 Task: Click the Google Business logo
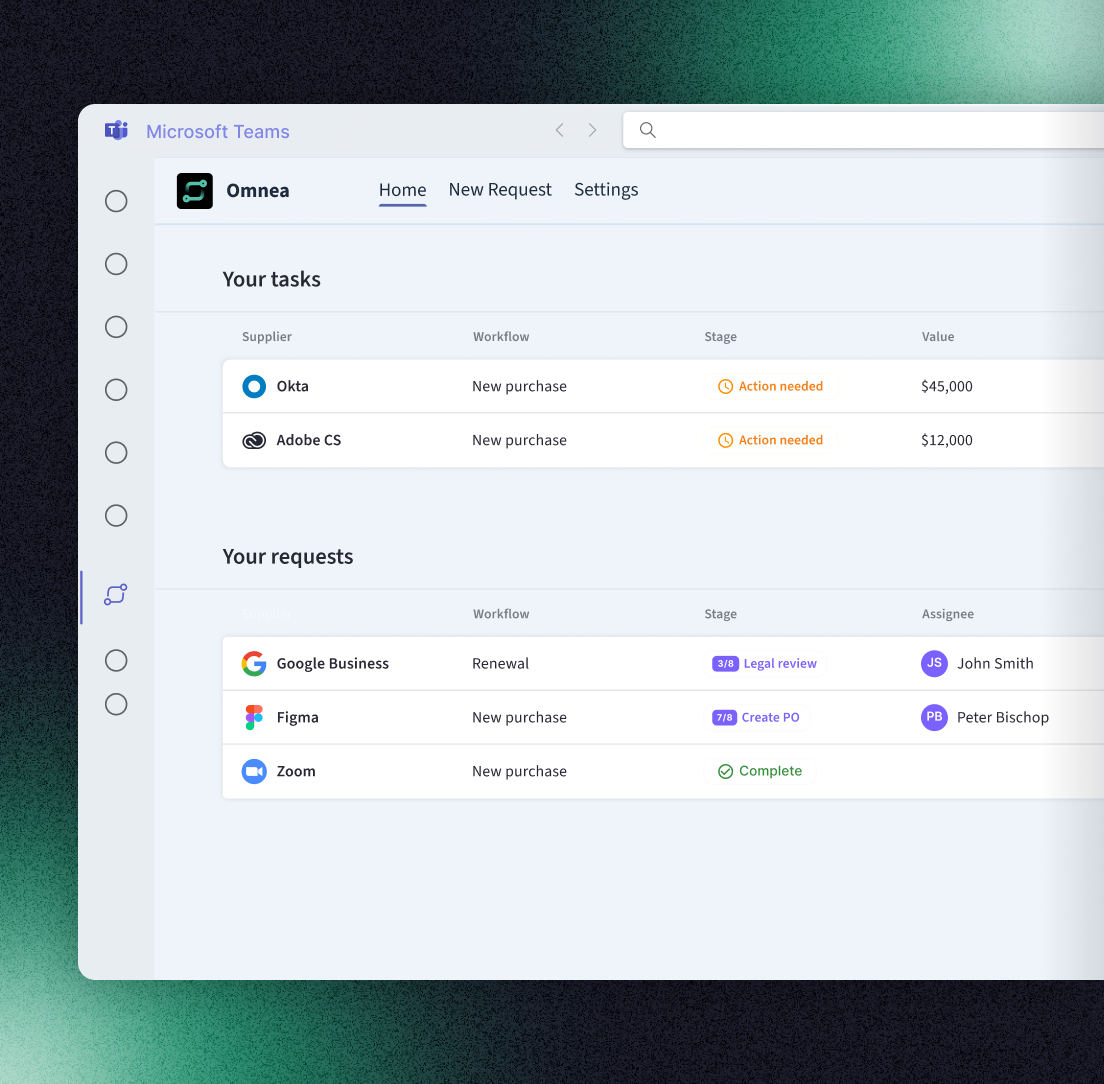click(x=254, y=664)
